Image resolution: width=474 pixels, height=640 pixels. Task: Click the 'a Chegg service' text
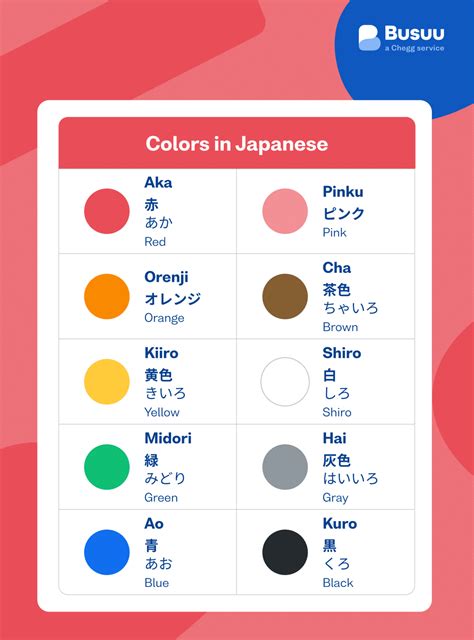tap(414, 48)
